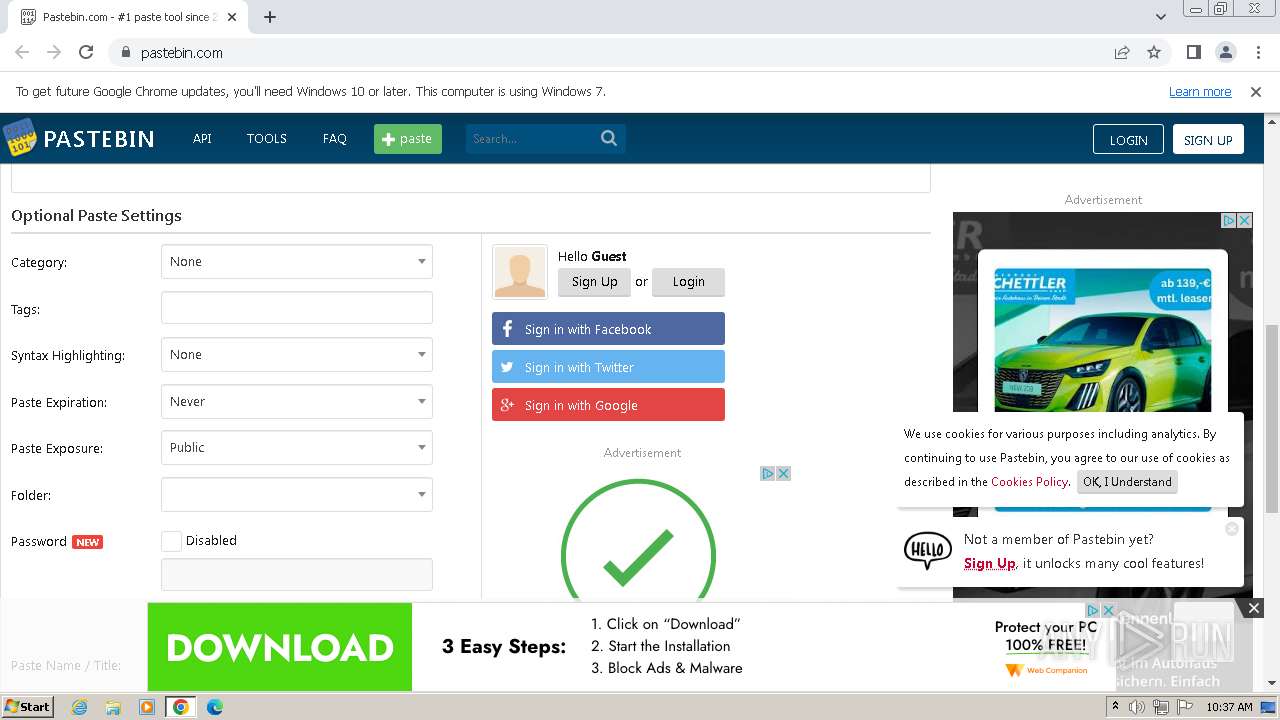
Task: Sign in with Twitter
Action: [x=608, y=367]
